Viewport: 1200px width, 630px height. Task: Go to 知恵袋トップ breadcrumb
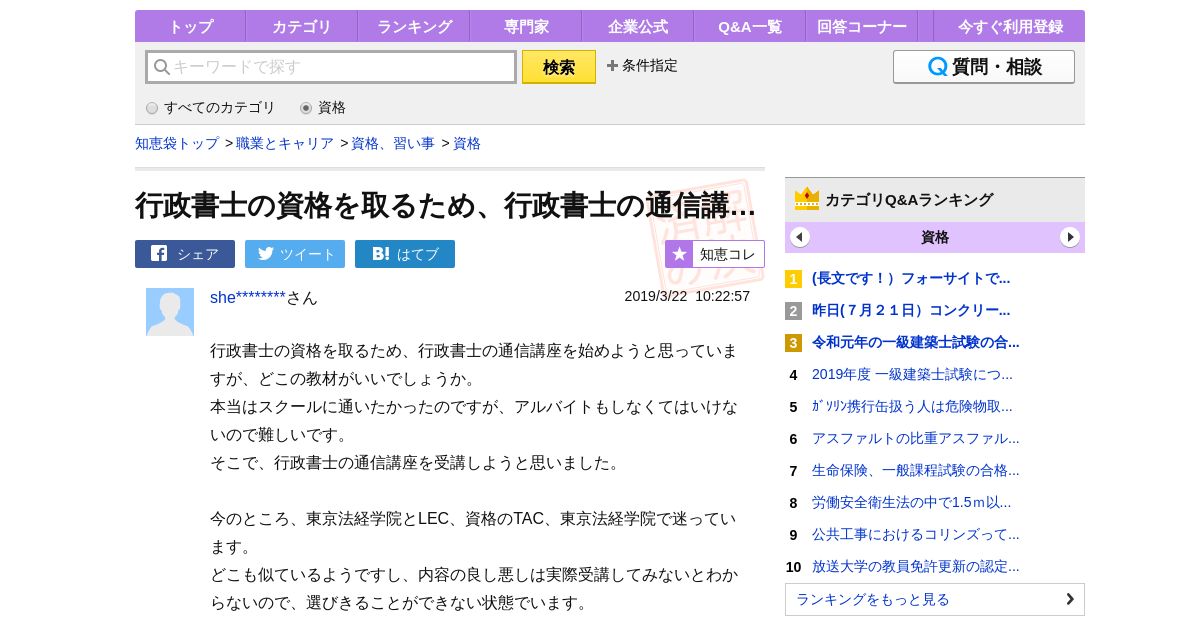tap(177, 143)
